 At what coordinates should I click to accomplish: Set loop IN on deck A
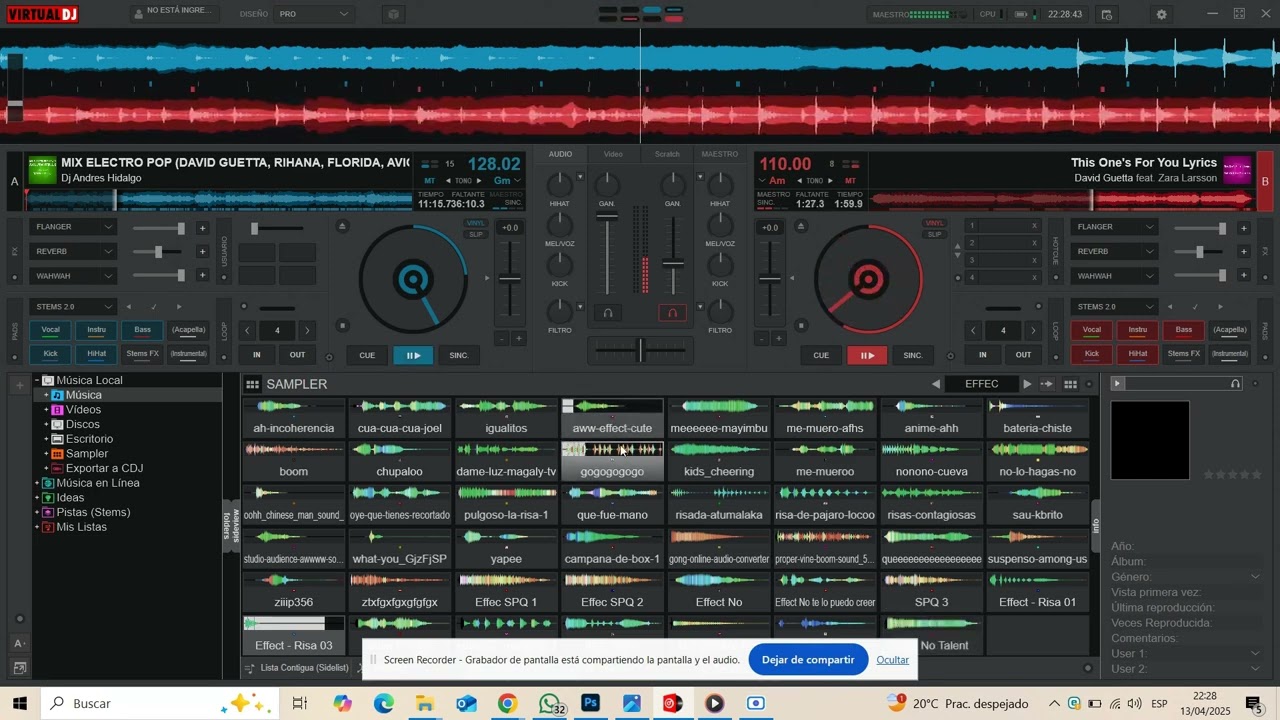click(x=257, y=355)
